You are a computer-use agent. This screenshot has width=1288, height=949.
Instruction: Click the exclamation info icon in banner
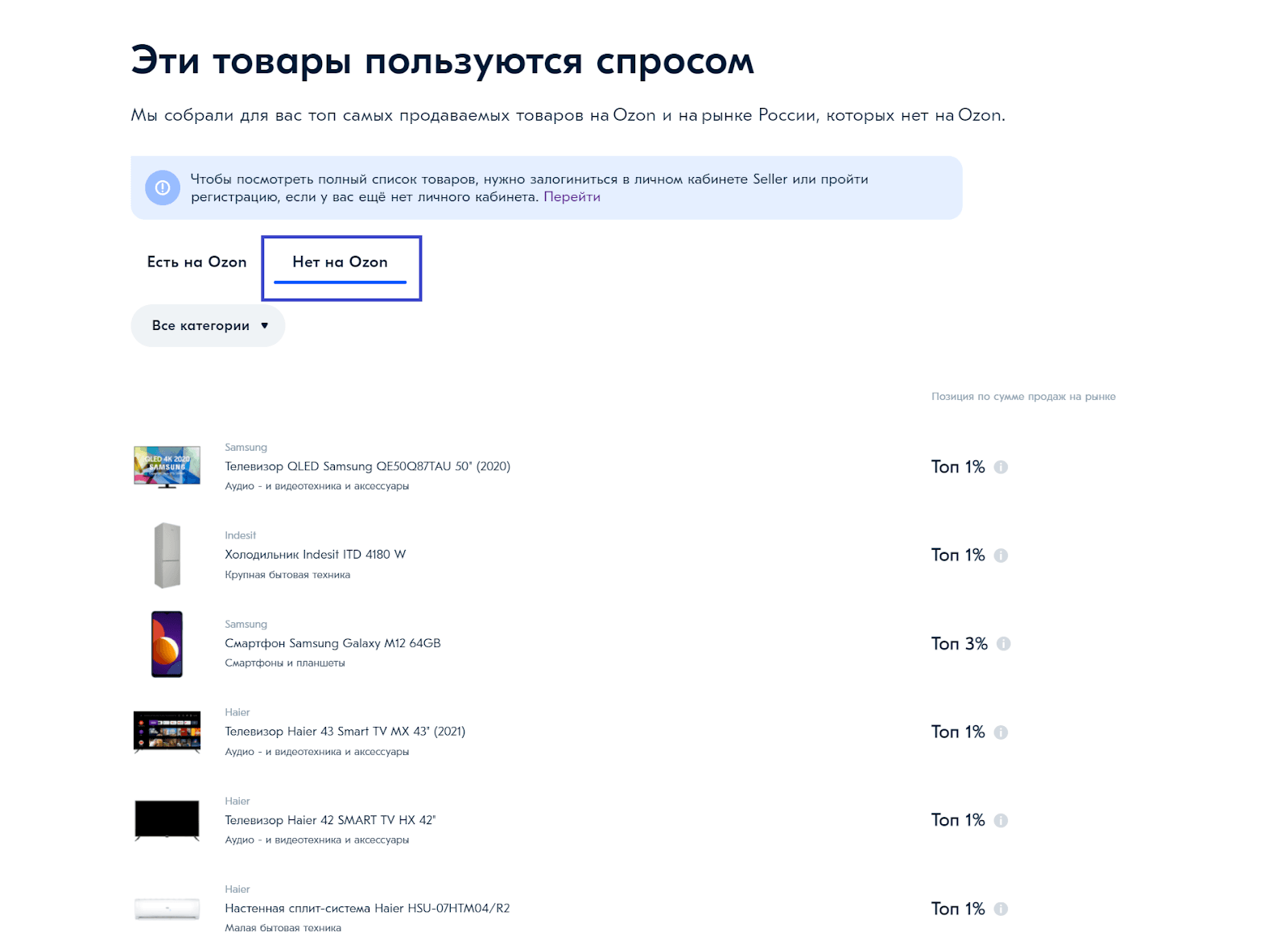(x=163, y=188)
